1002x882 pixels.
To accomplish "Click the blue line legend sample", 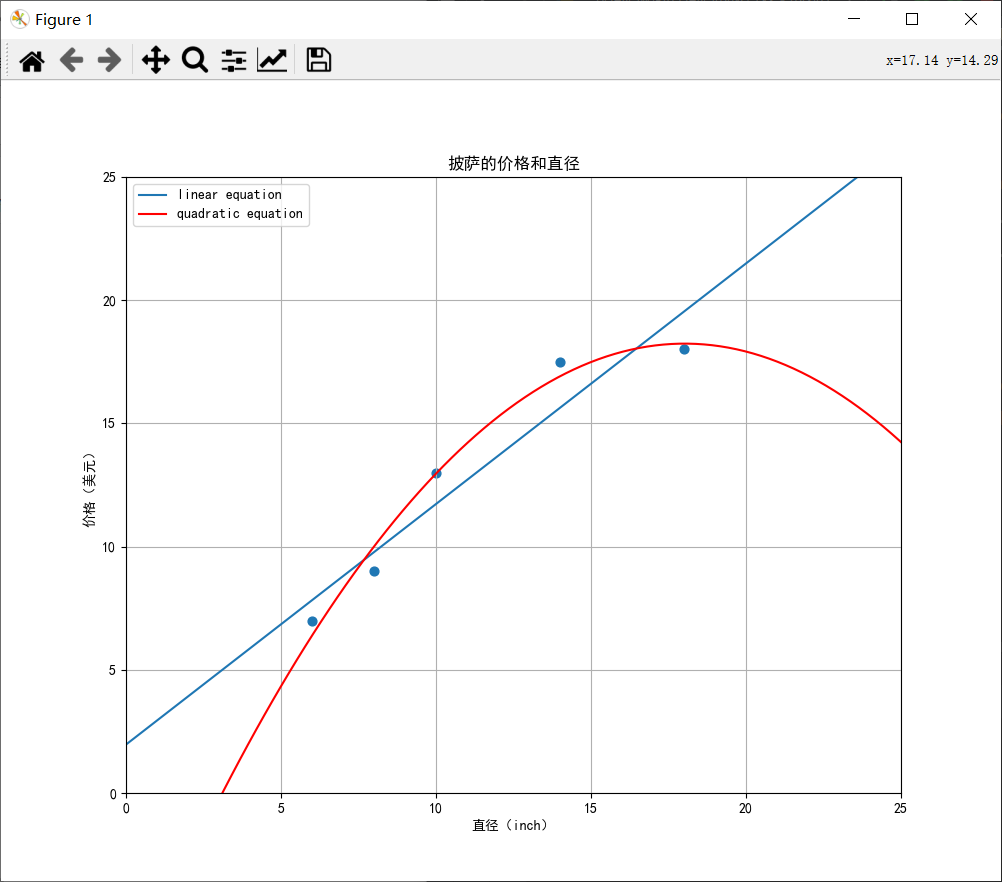I will (x=152, y=194).
